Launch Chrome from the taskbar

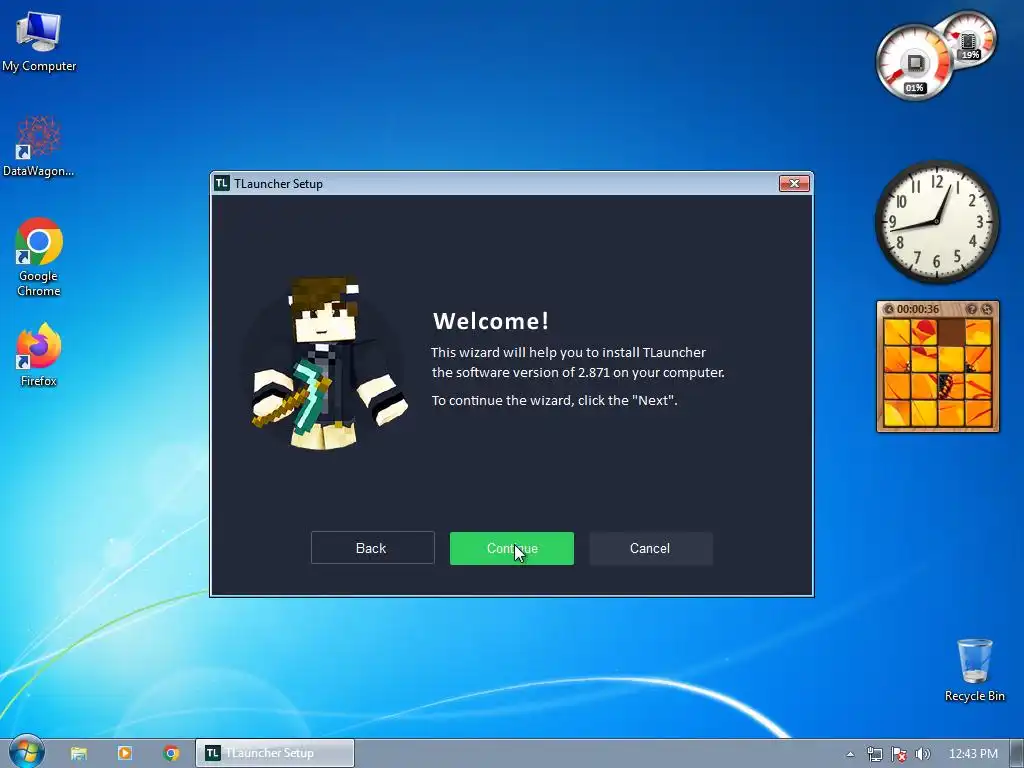(x=171, y=753)
